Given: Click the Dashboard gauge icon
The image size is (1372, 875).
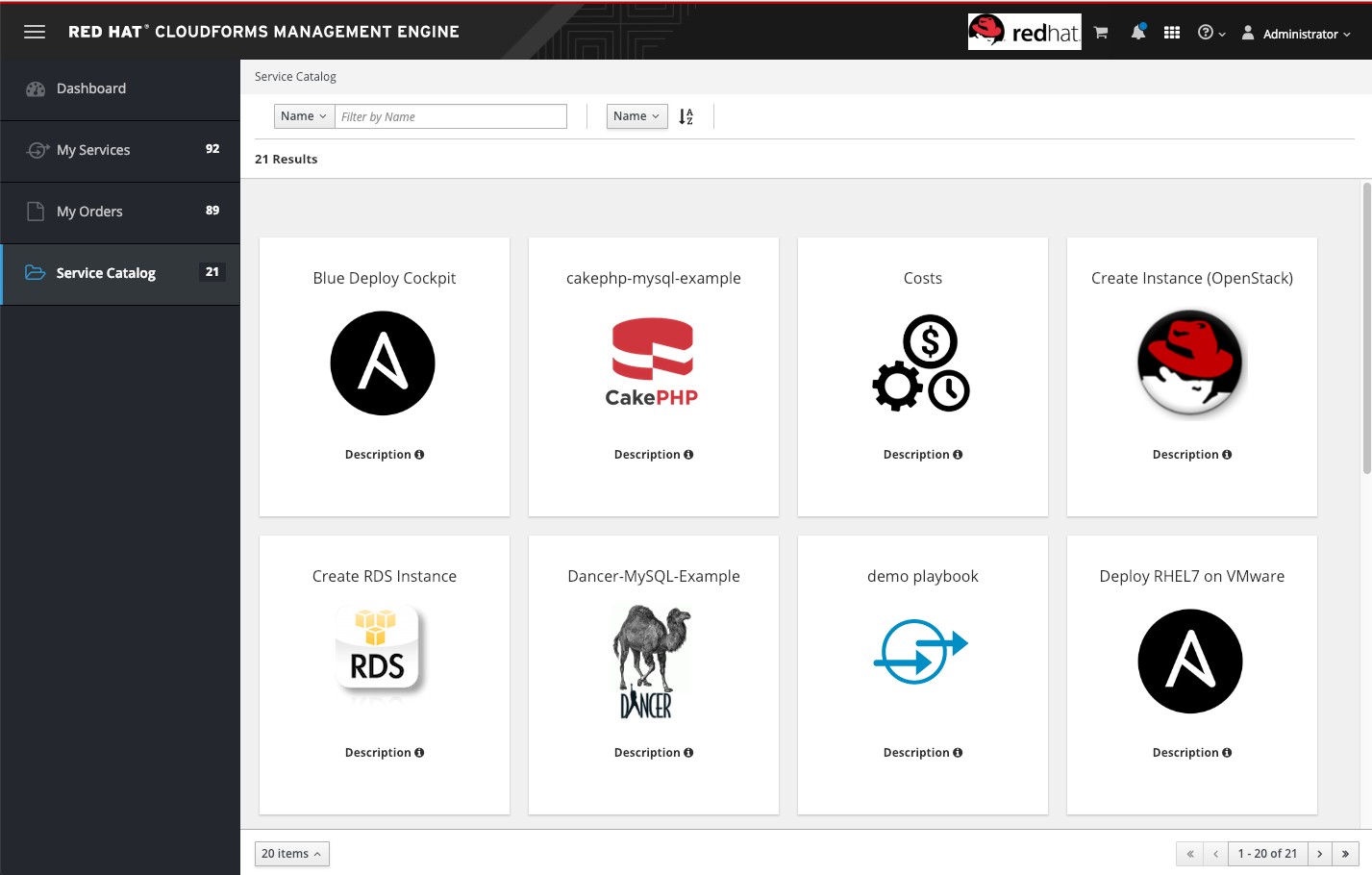Looking at the screenshot, I should [36, 88].
